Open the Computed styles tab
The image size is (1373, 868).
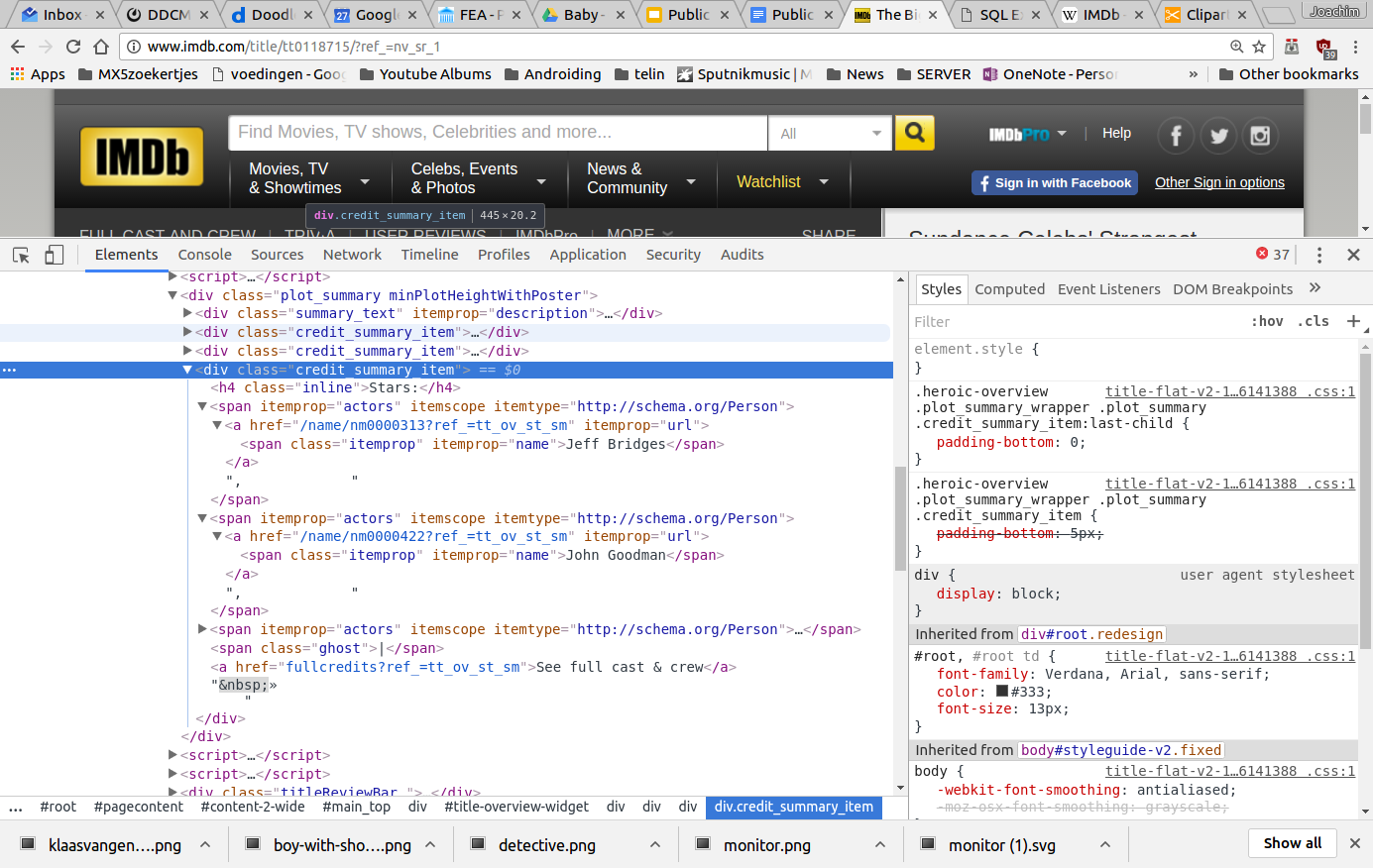tap(1009, 289)
